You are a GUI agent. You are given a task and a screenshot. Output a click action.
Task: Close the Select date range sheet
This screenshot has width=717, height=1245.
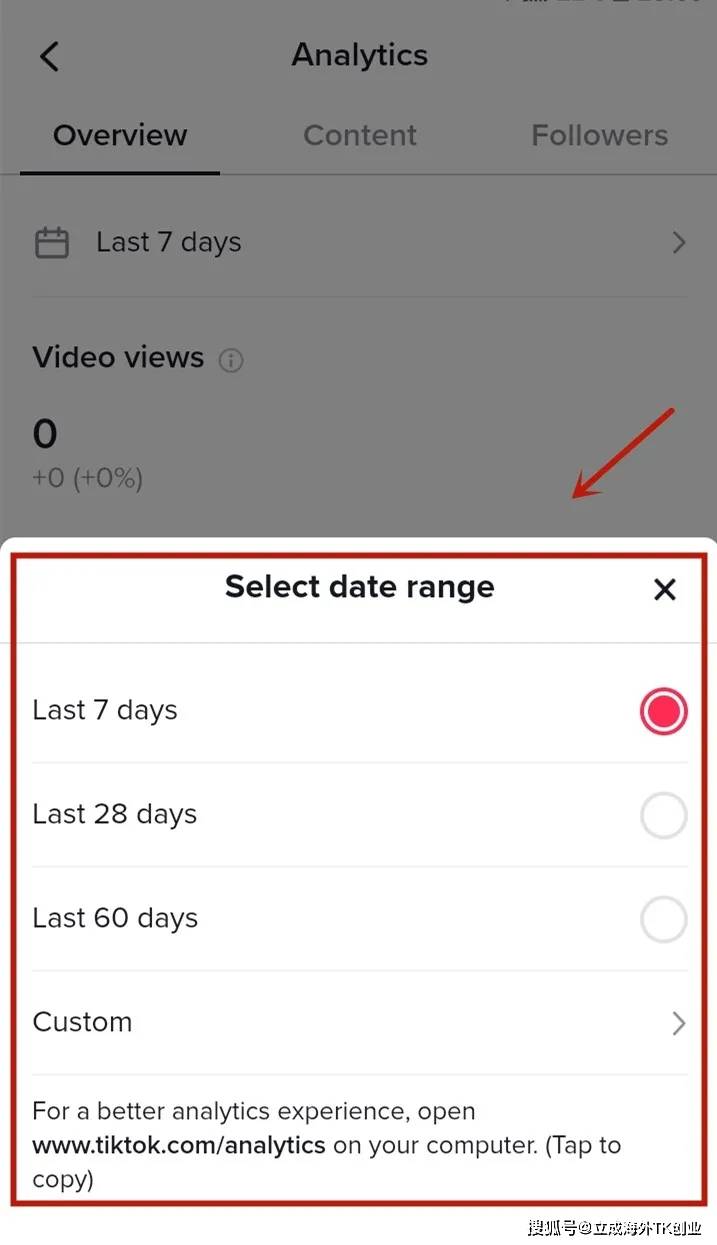664,590
